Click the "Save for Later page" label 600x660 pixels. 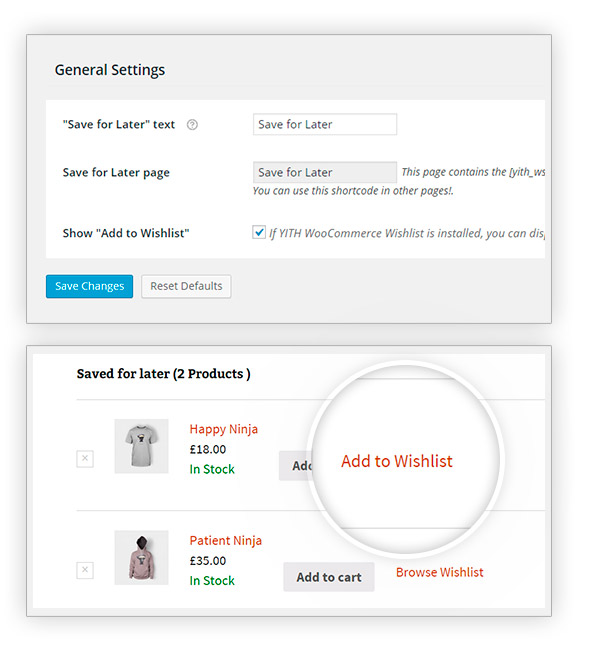tap(116, 172)
